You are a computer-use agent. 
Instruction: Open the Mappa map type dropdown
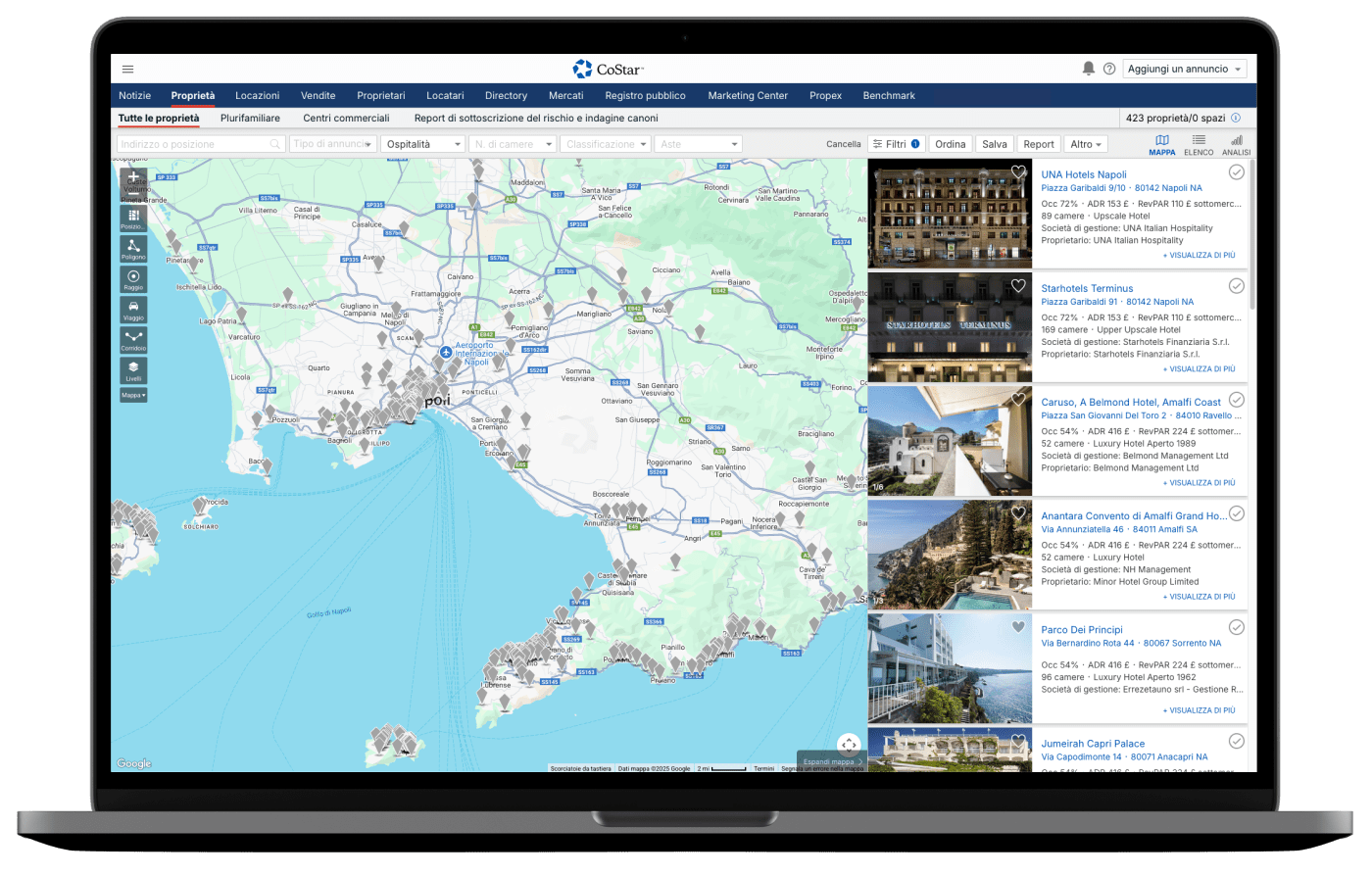(x=133, y=395)
